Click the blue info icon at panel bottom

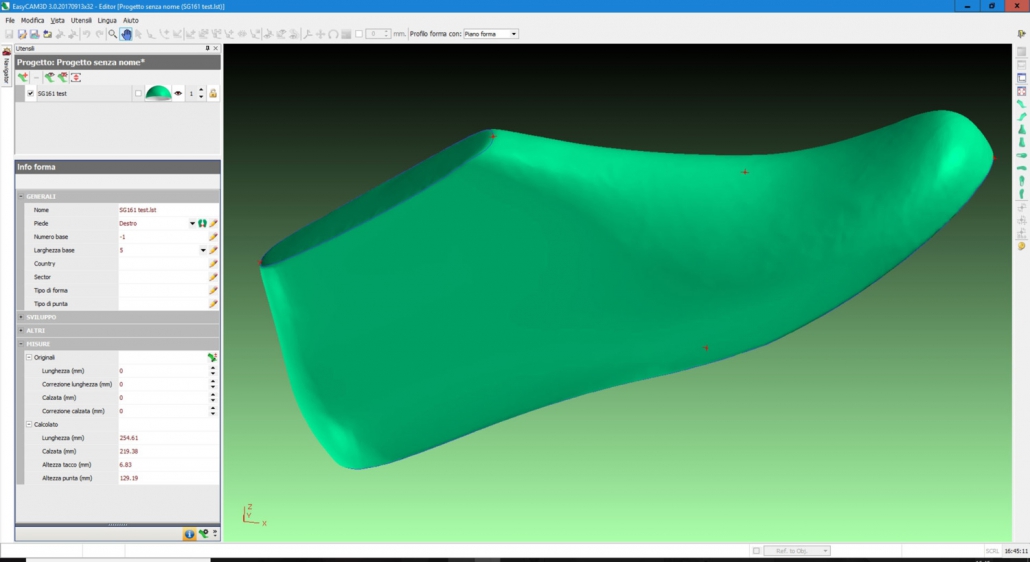[189, 534]
